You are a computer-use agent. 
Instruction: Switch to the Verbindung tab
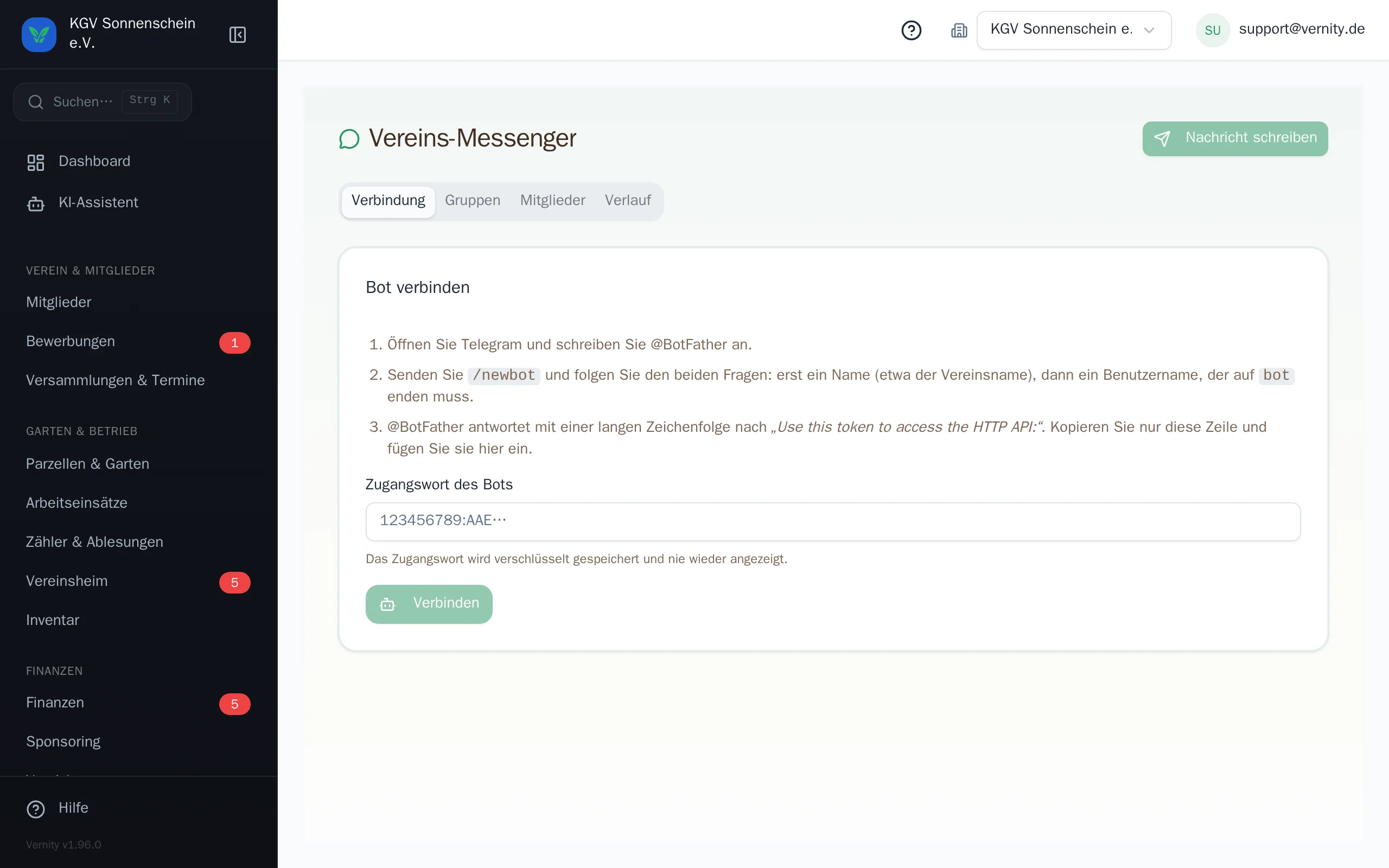coord(388,201)
